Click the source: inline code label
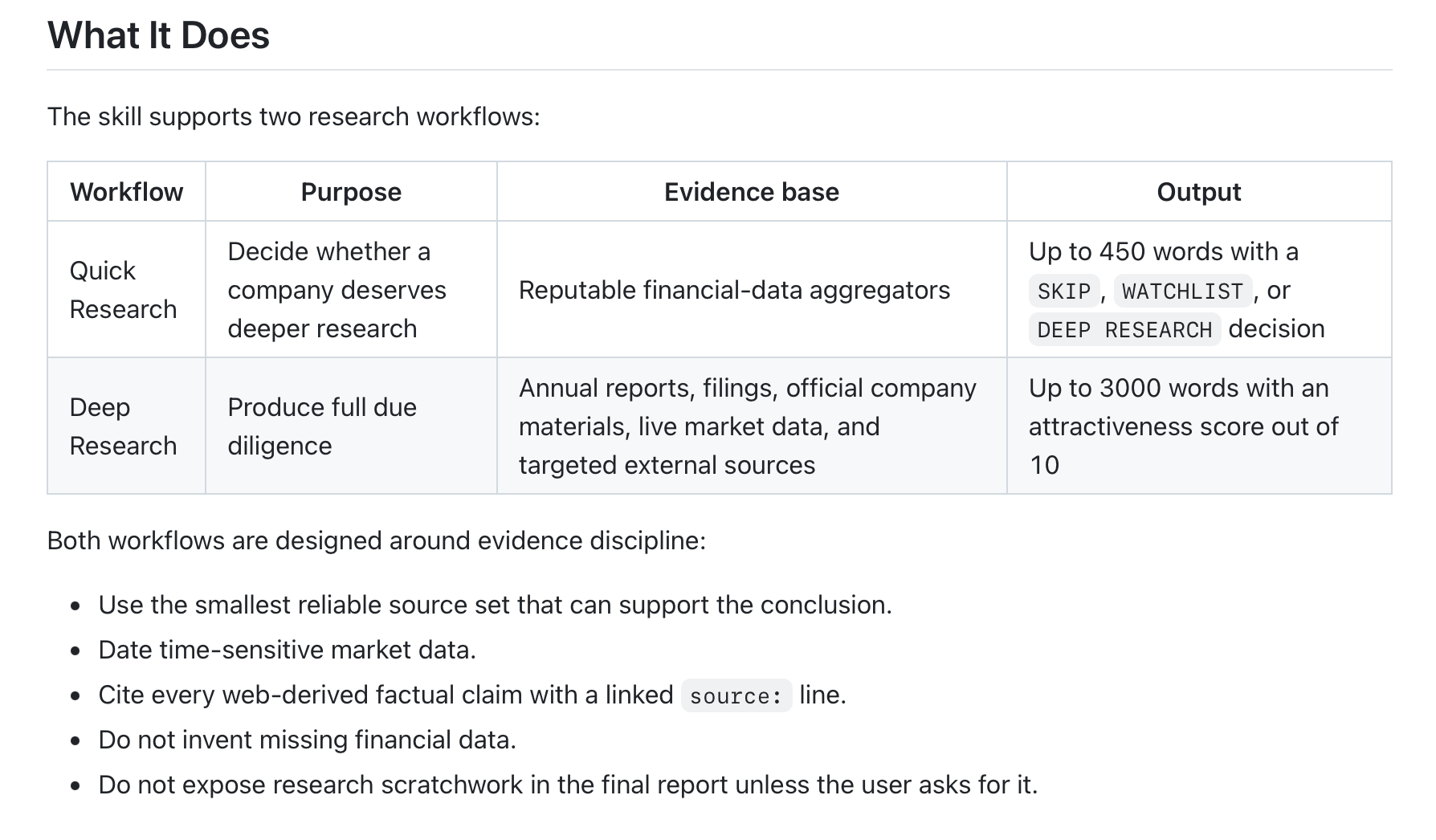This screenshot has width=1436, height=840. point(736,695)
